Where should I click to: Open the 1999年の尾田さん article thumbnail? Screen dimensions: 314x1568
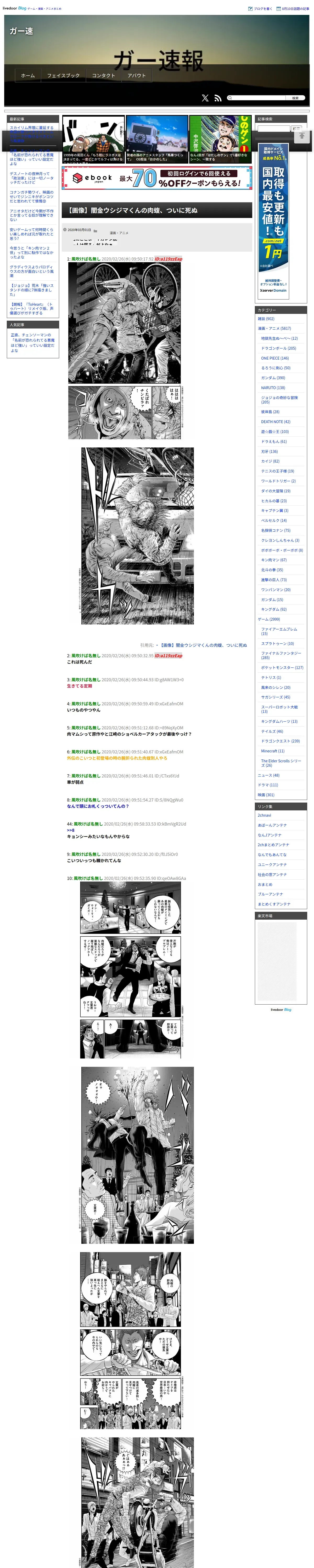pyautogui.click(x=93, y=139)
